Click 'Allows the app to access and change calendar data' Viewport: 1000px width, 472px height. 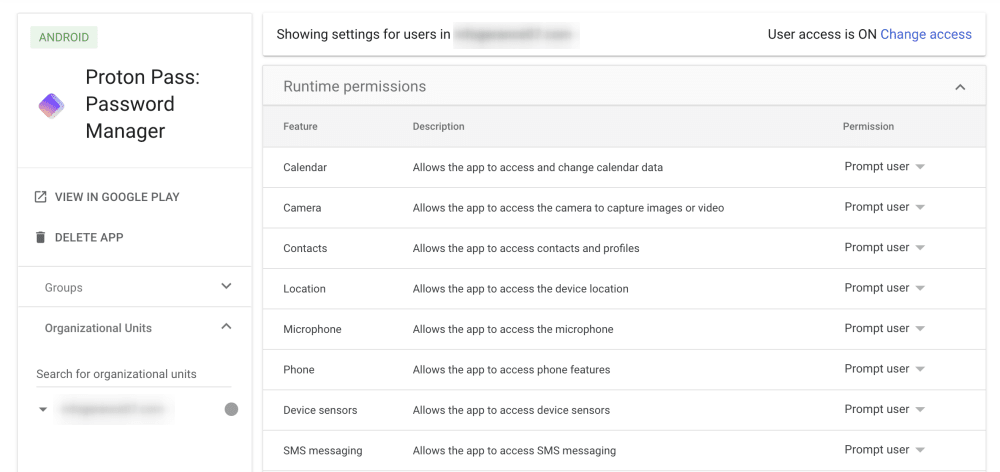[538, 167]
